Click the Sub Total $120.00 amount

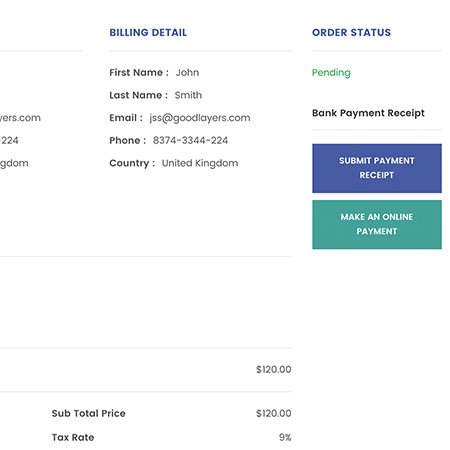tap(274, 413)
